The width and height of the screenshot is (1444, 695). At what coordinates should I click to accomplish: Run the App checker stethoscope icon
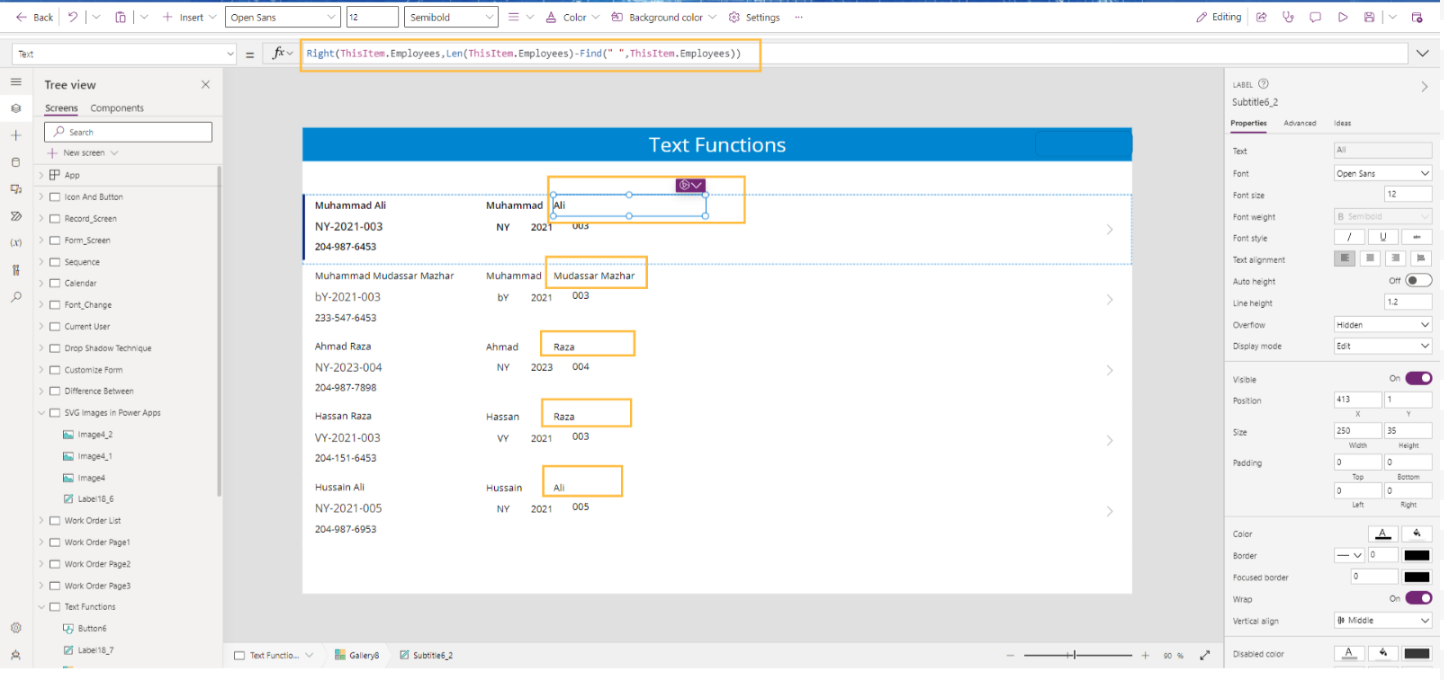[1288, 17]
